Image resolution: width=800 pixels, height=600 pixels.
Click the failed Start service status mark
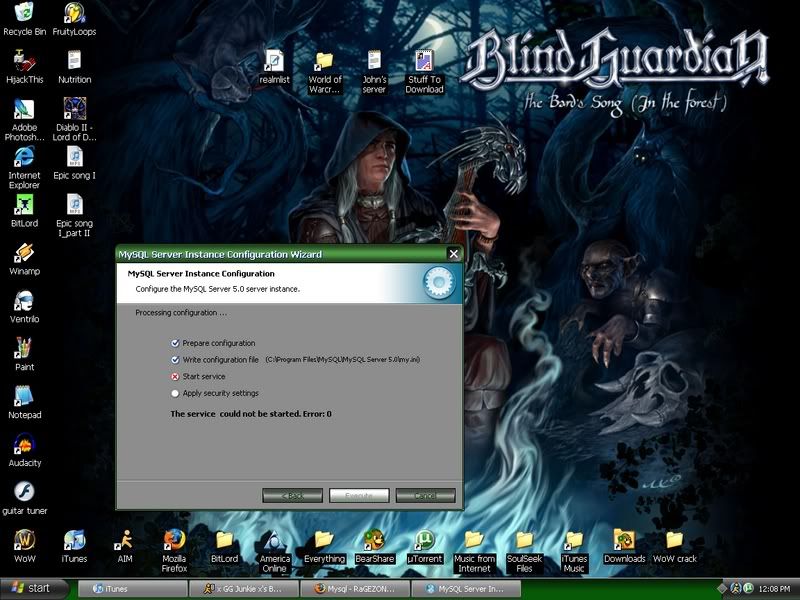coord(175,377)
